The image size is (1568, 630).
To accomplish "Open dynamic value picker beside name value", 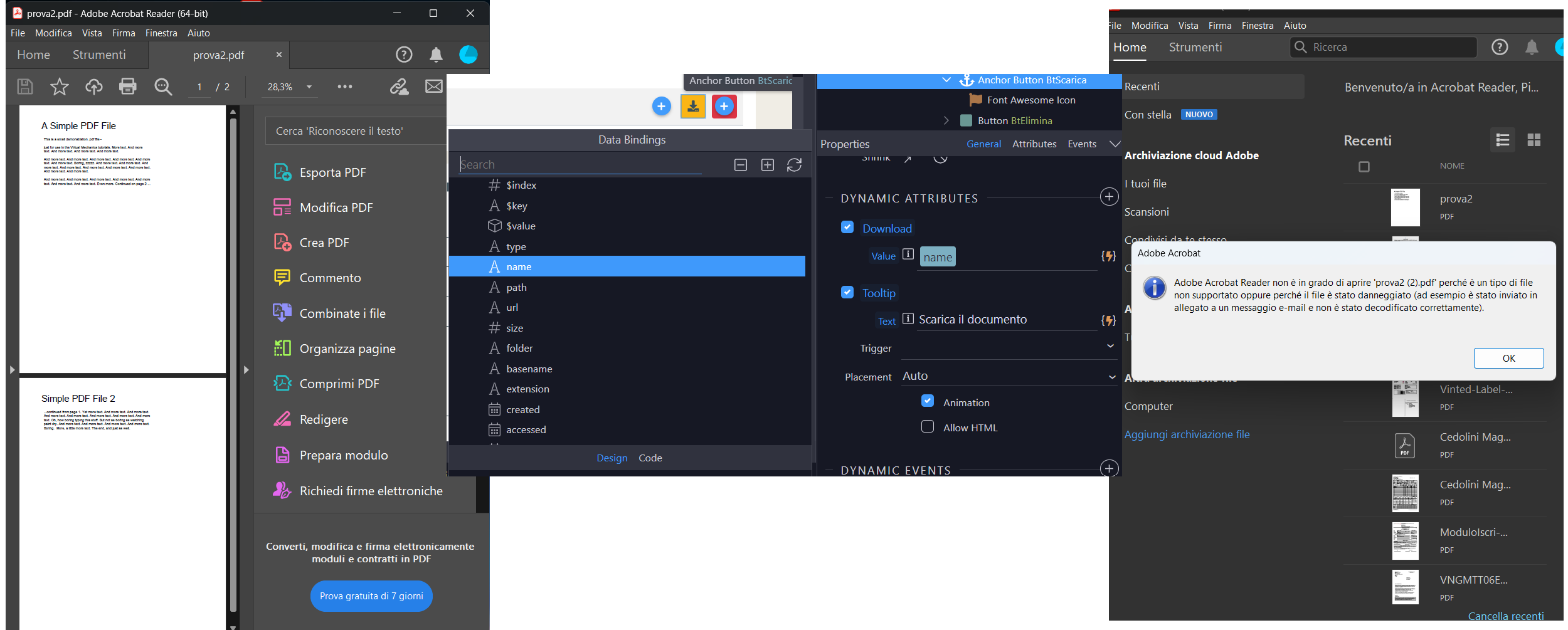I will click(x=1108, y=256).
